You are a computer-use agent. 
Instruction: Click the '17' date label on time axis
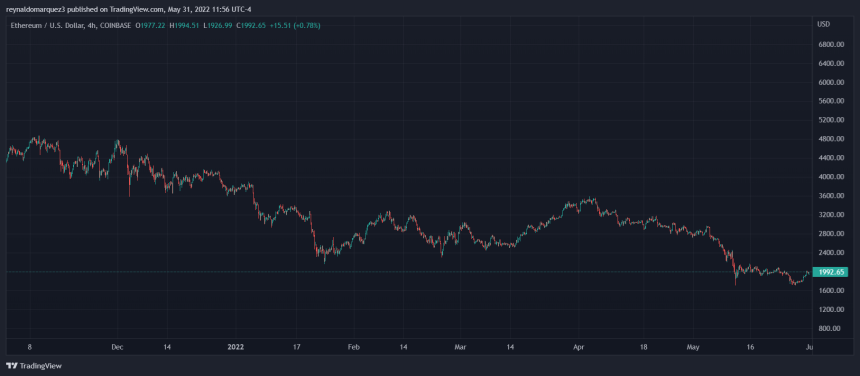pyautogui.click(x=296, y=347)
